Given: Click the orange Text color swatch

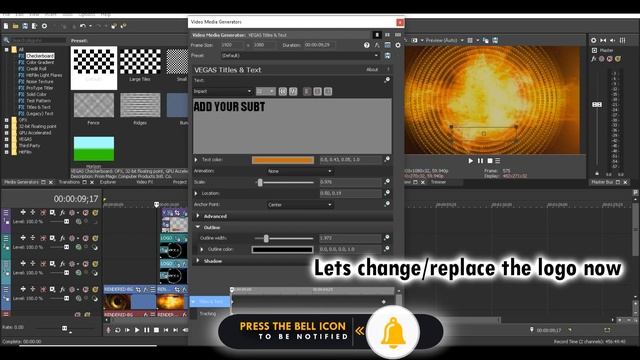Looking at the screenshot, I should point(283,160).
